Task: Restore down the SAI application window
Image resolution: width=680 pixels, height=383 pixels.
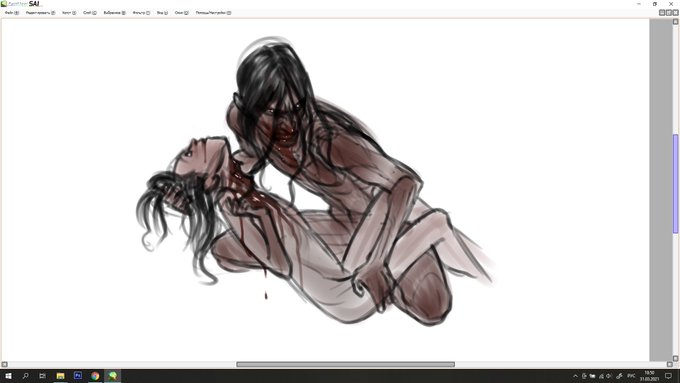Action: [655, 4]
